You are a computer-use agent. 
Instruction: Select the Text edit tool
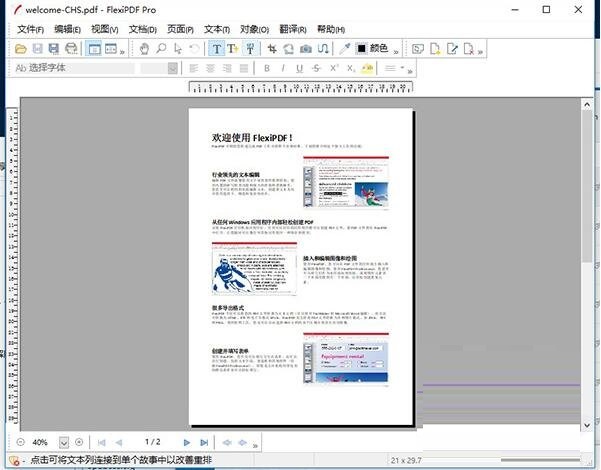pos(217,48)
